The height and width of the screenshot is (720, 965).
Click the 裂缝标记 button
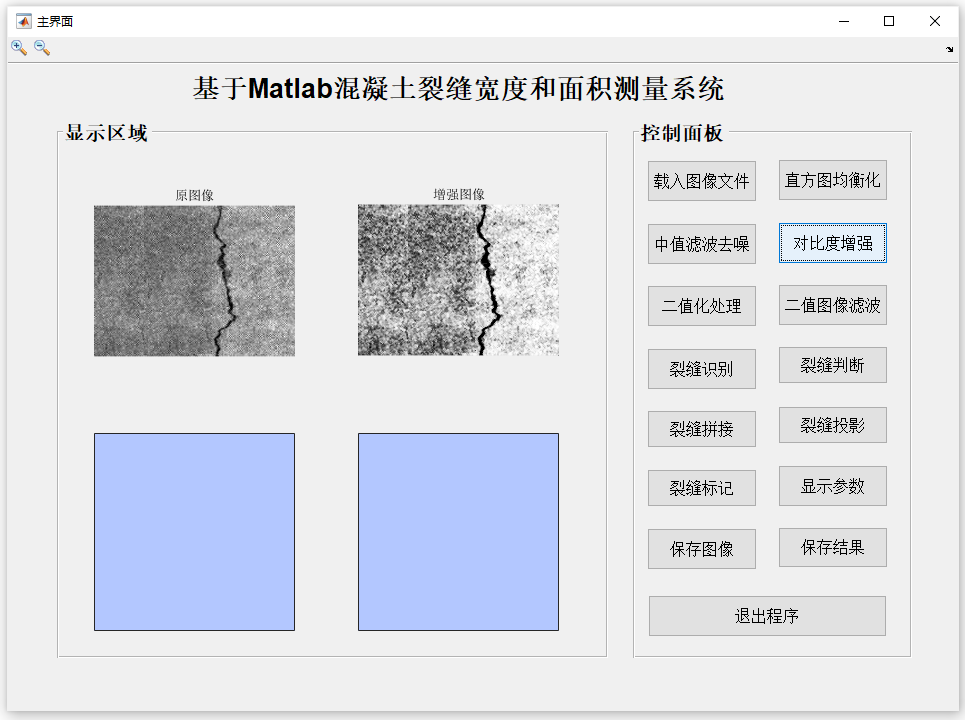[x=702, y=488]
